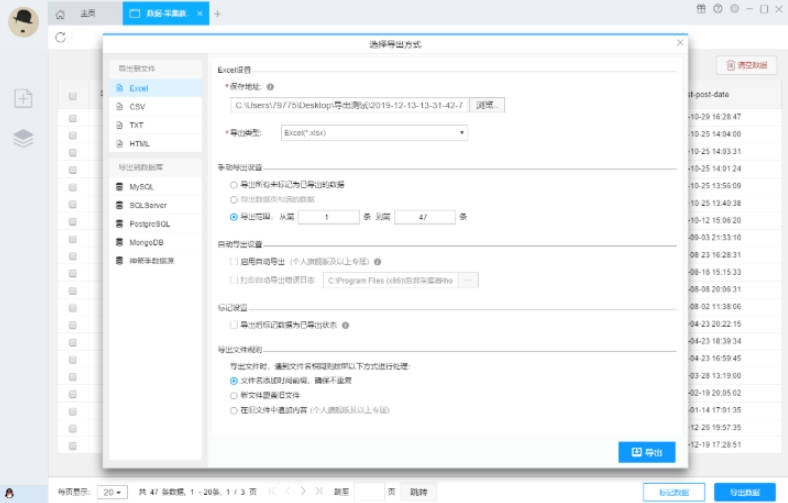Select 新文件覆盖旧文件 radio option

(234, 395)
